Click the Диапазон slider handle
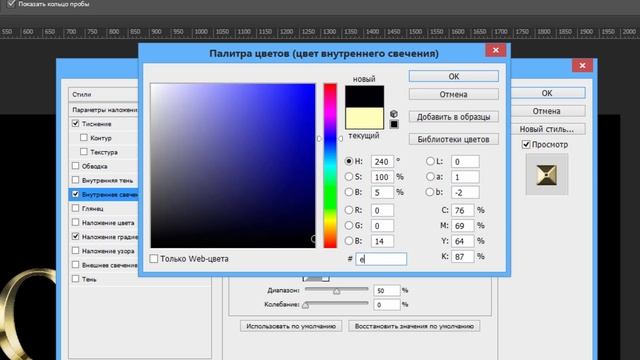This screenshot has width=640, height=360. [x=336, y=291]
